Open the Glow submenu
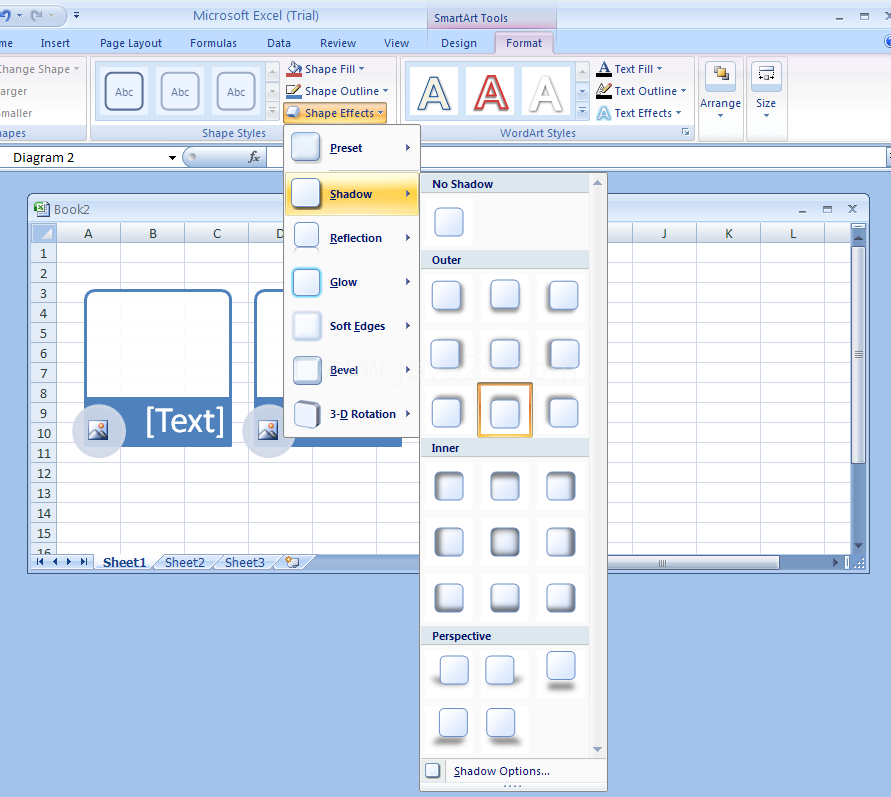Viewport: 891px width, 797px height. click(x=352, y=282)
